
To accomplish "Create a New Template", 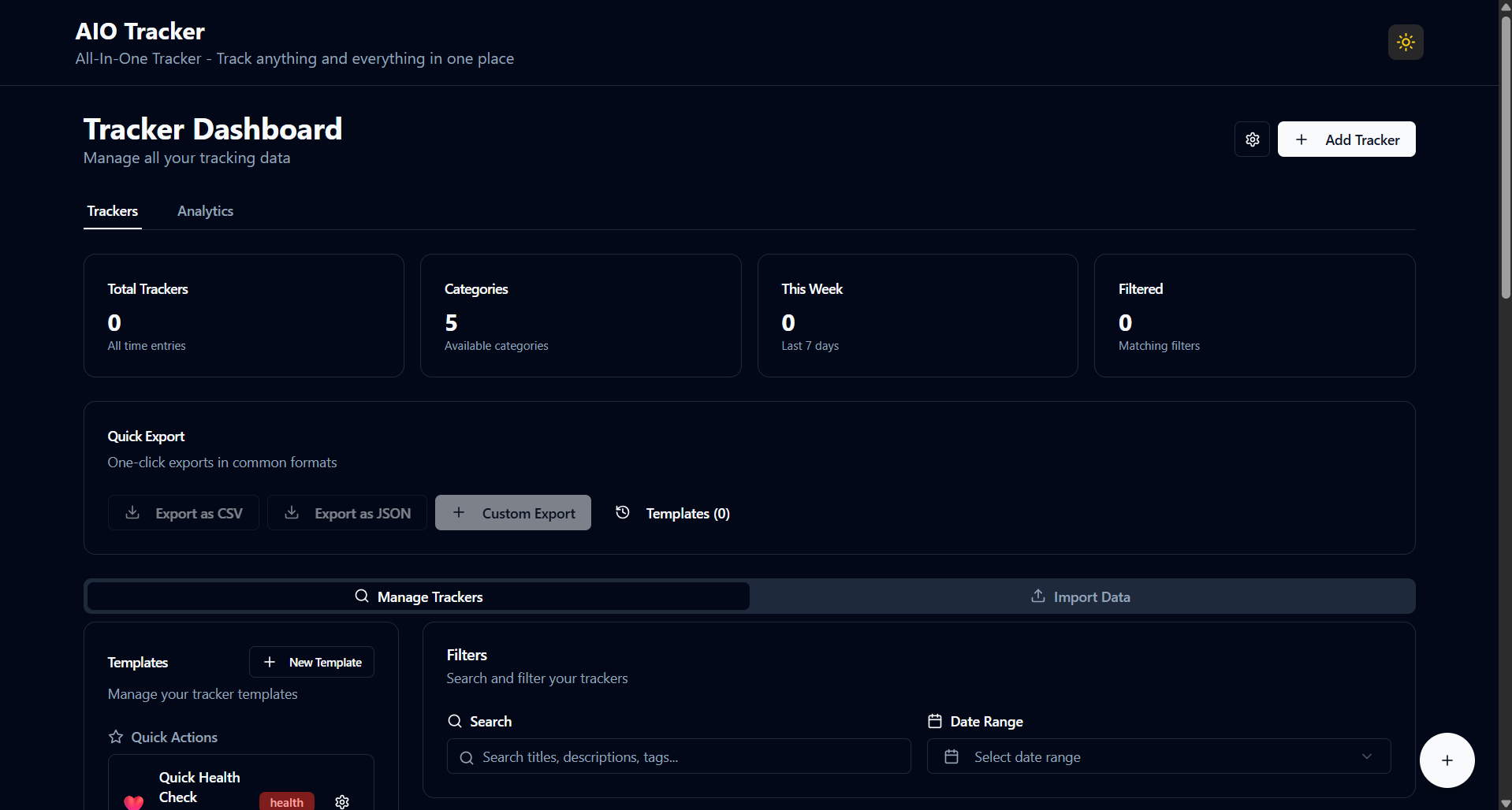I will pyautogui.click(x=311, y=662).
